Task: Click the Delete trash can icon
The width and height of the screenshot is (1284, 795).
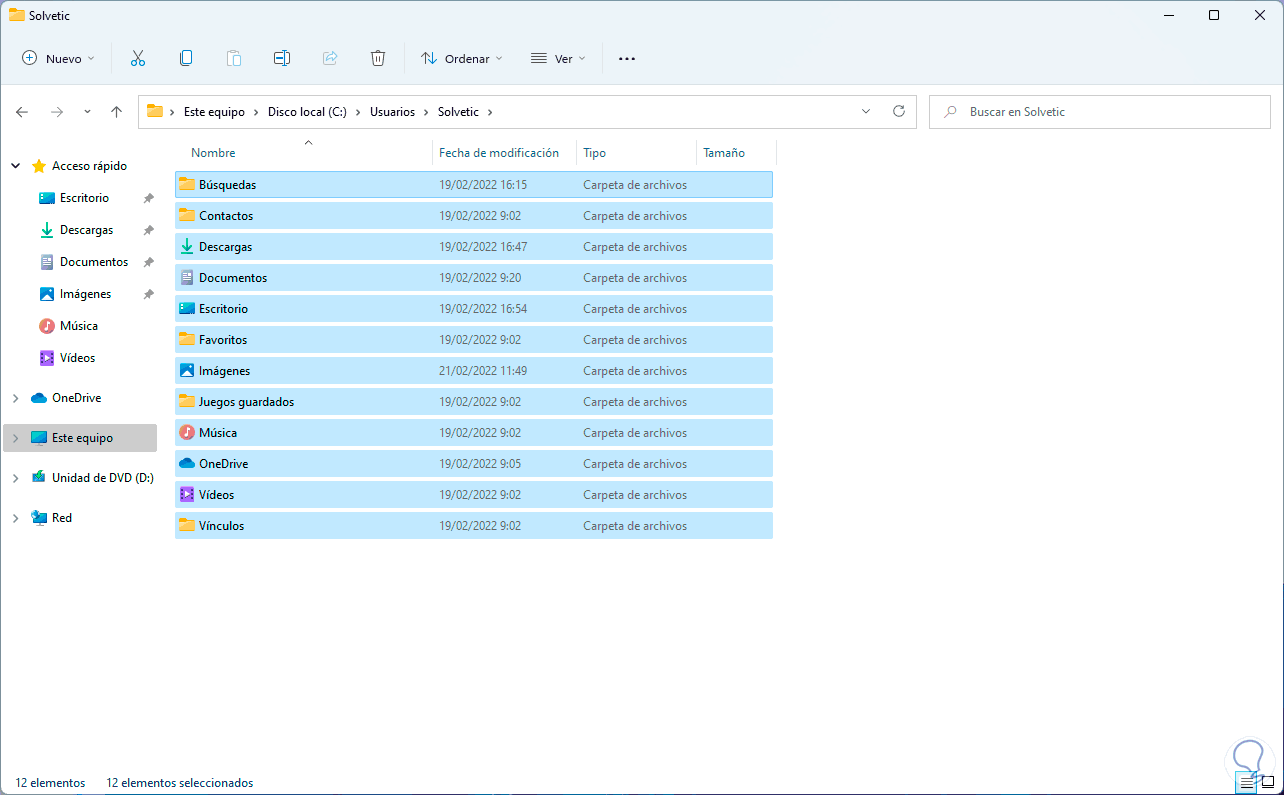Action: [378, 59]
